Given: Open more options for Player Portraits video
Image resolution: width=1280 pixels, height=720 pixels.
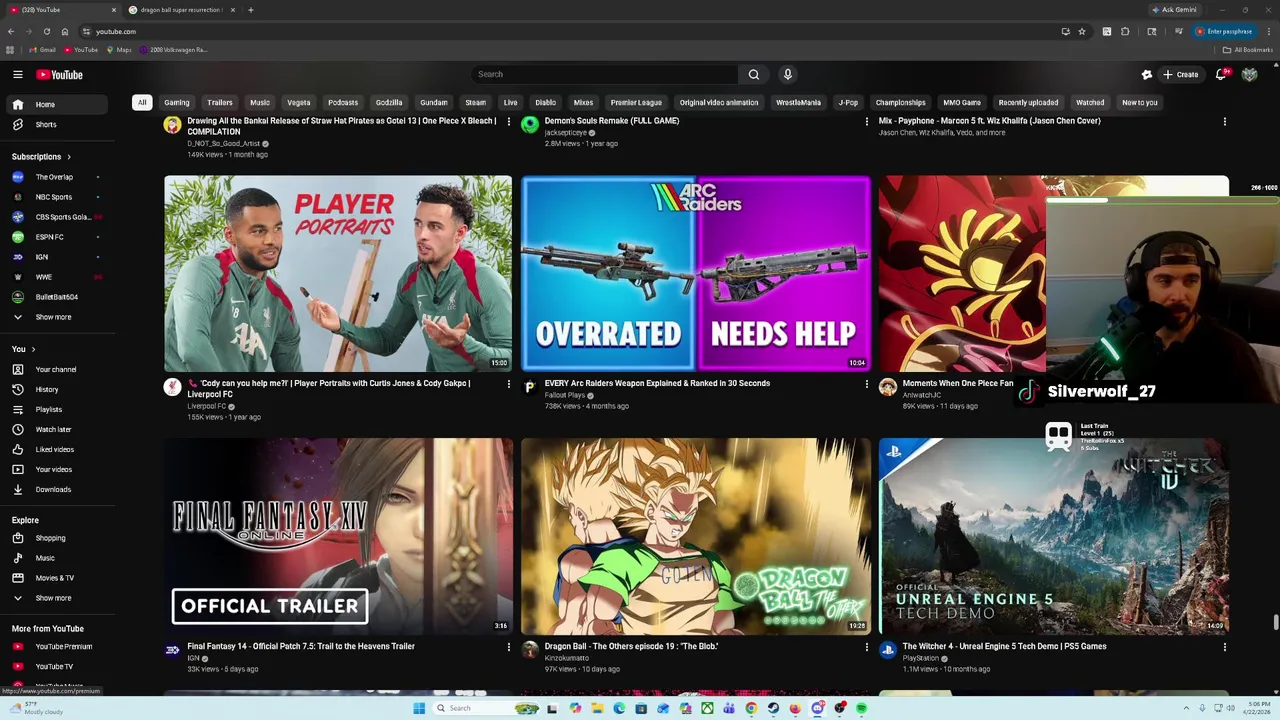Looking at the screenshot, I should coord(509,384).
